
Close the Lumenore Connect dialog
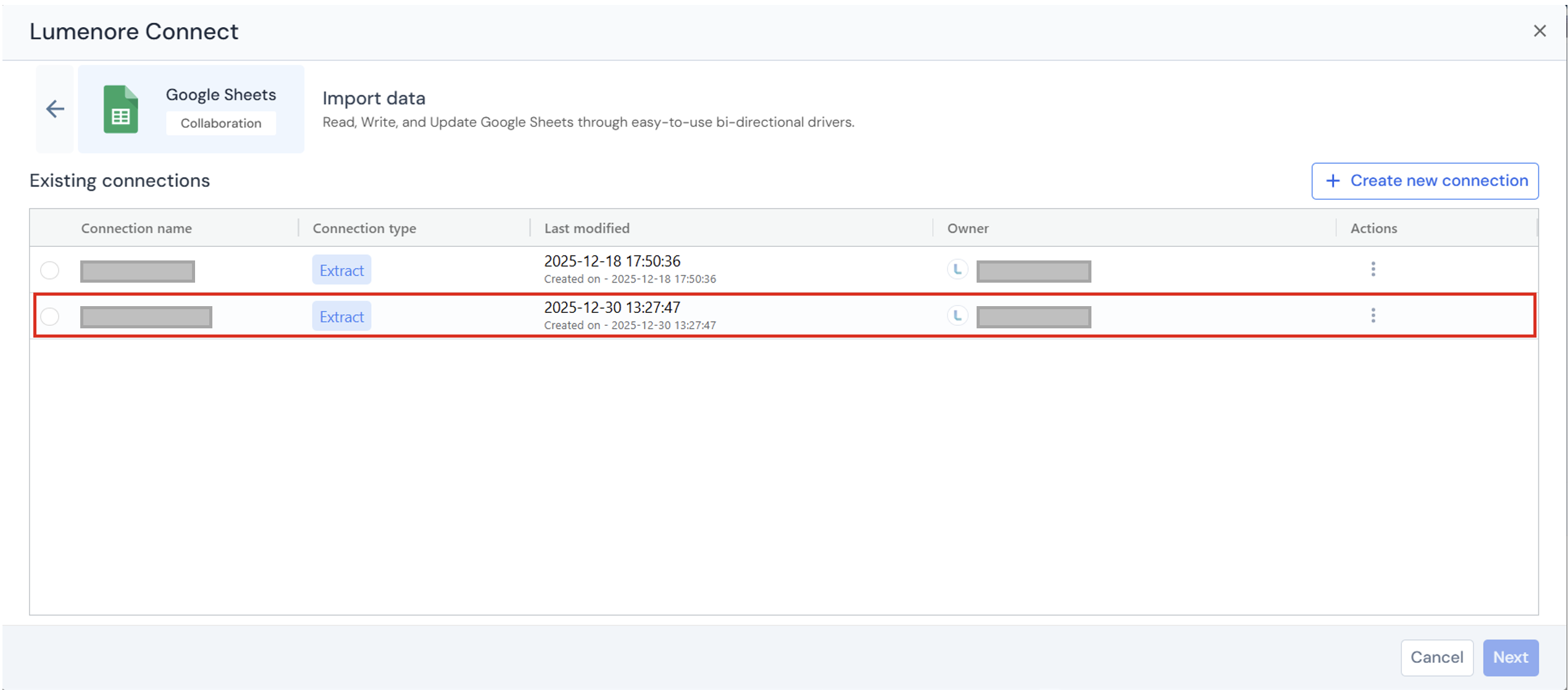tap(1540, 31)
